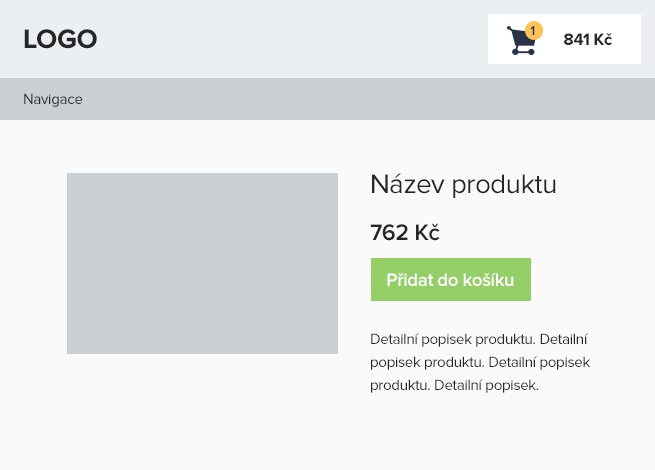Click the word produktu in product title
655x470 pixels.
point(504,185)
